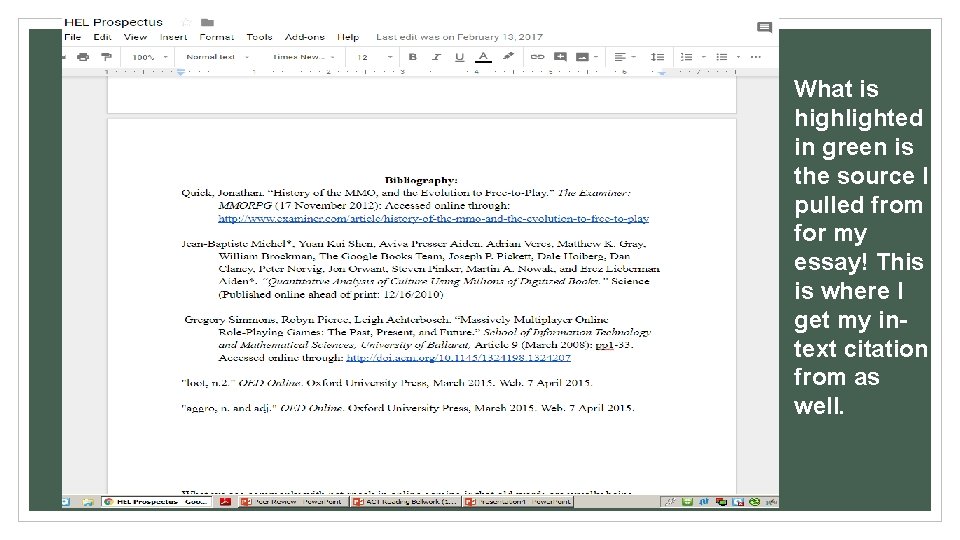Switch to HEL Prospectus Chrome taskbar button
960x540 pixels.
pos(156,501)
